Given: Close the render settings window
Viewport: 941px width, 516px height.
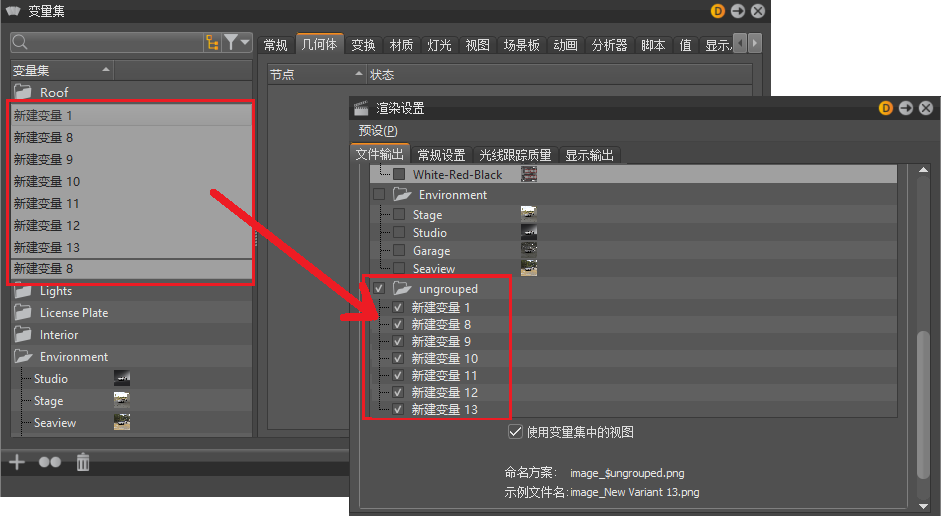Looking at the screenshot, I should (x=926, y=108).
